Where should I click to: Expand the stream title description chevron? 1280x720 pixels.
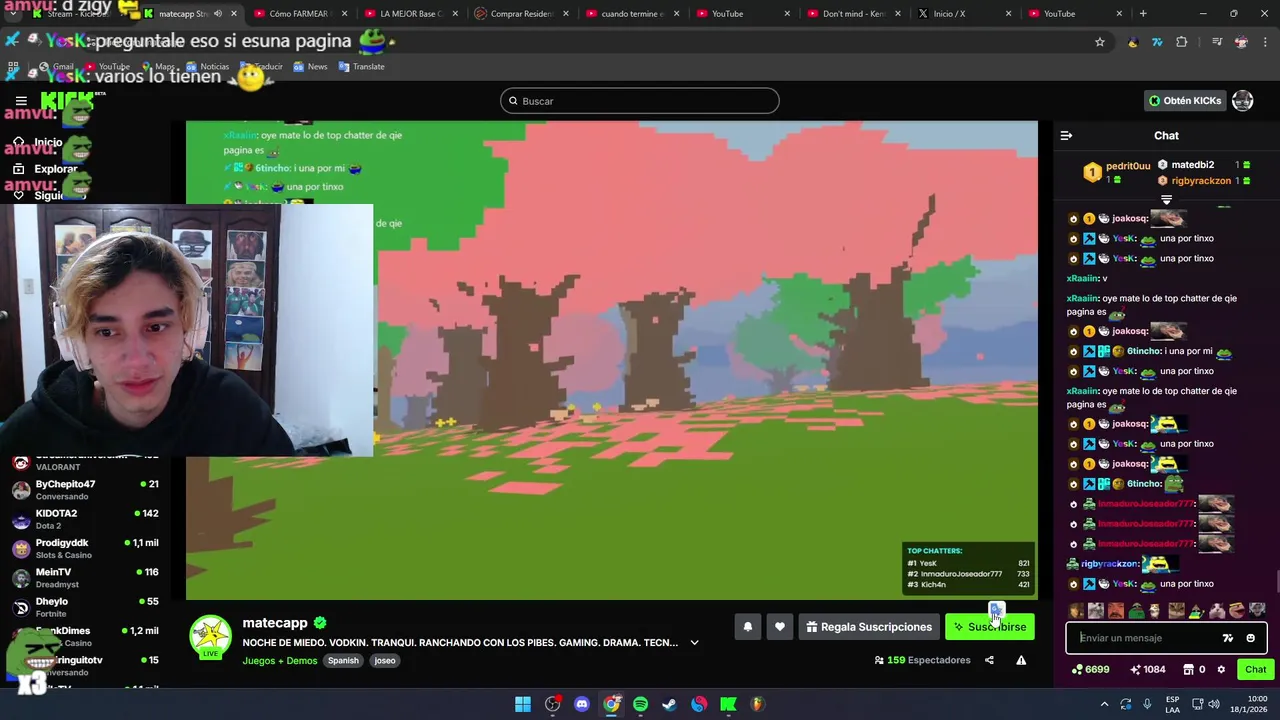(694, 643)
